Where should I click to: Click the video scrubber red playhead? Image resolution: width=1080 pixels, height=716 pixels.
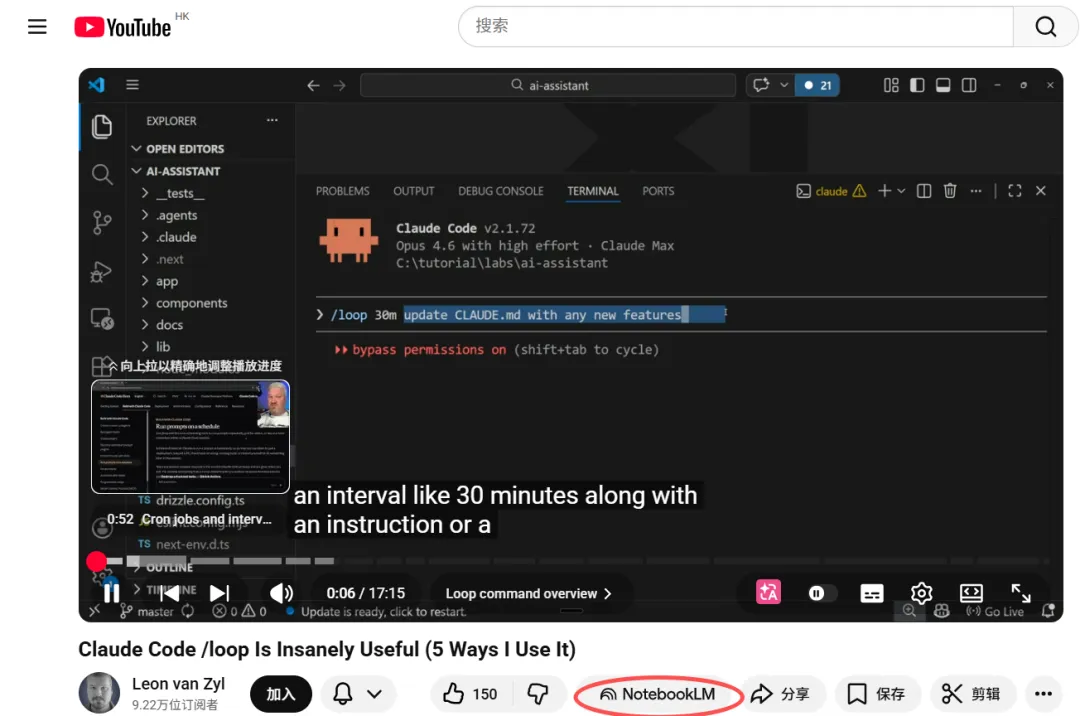[x=96, y=561]
